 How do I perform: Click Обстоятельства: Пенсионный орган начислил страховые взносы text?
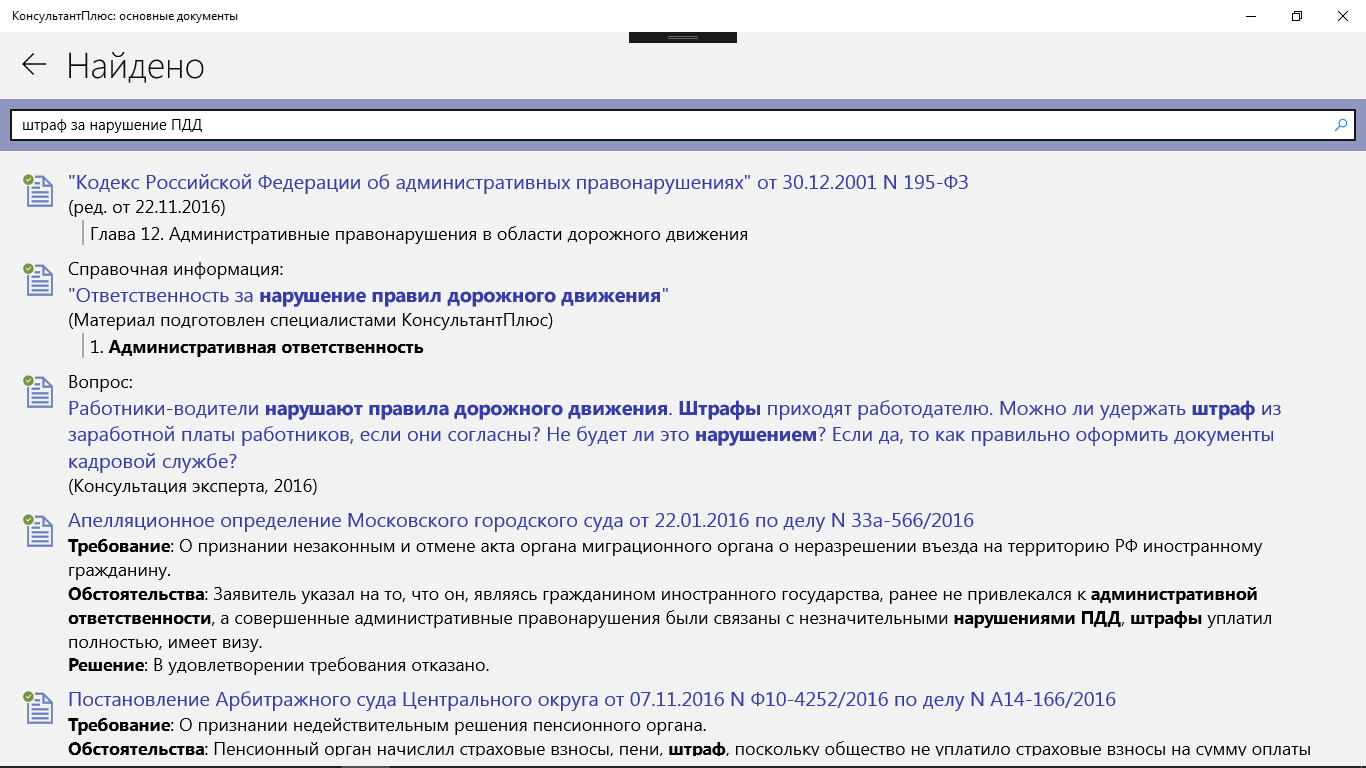tap(689, 750)
